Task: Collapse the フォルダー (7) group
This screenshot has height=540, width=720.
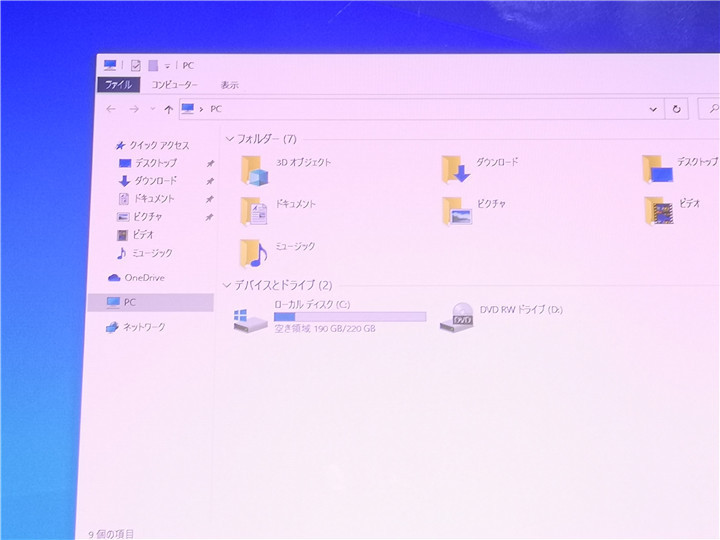Action: 230,139
